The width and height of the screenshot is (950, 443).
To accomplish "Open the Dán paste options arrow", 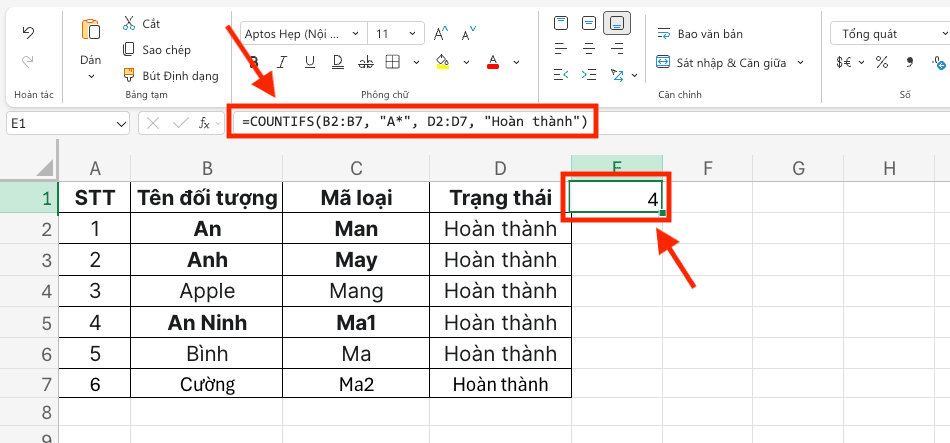I will 91,76.
